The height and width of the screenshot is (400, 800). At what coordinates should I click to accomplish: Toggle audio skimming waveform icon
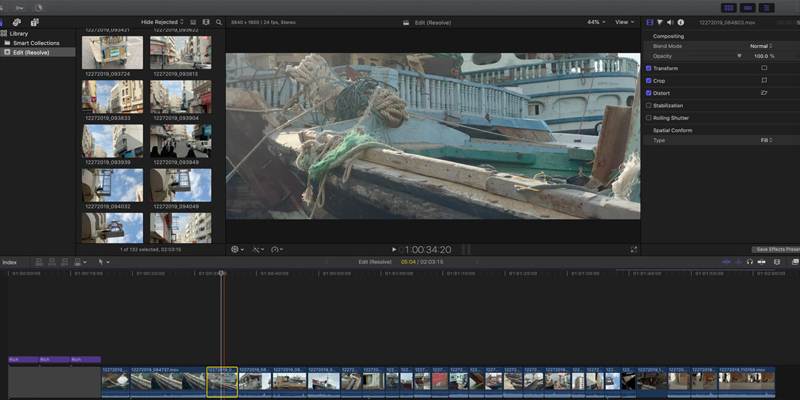[x=738, y=262]
